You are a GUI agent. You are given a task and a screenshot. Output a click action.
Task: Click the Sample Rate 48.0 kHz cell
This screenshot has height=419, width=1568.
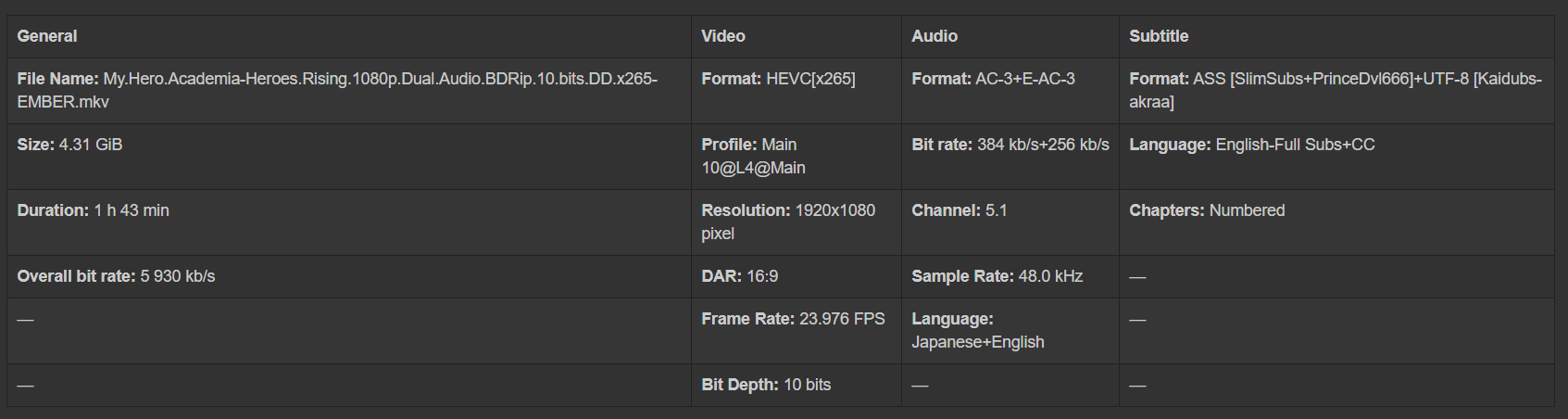point(997,276)
